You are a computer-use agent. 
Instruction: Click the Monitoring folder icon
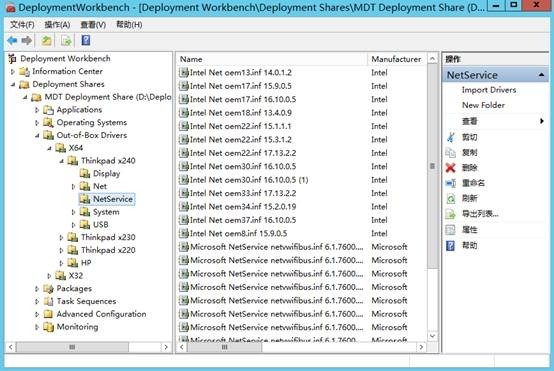[48, 327]
